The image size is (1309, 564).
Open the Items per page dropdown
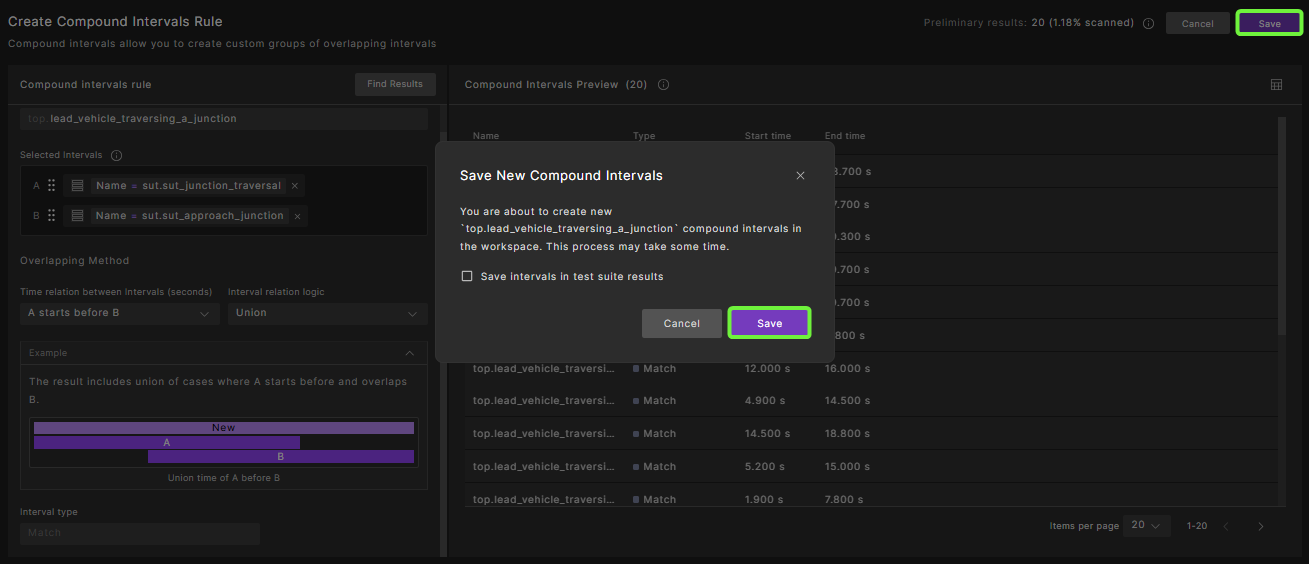(x=1146, y=526)
